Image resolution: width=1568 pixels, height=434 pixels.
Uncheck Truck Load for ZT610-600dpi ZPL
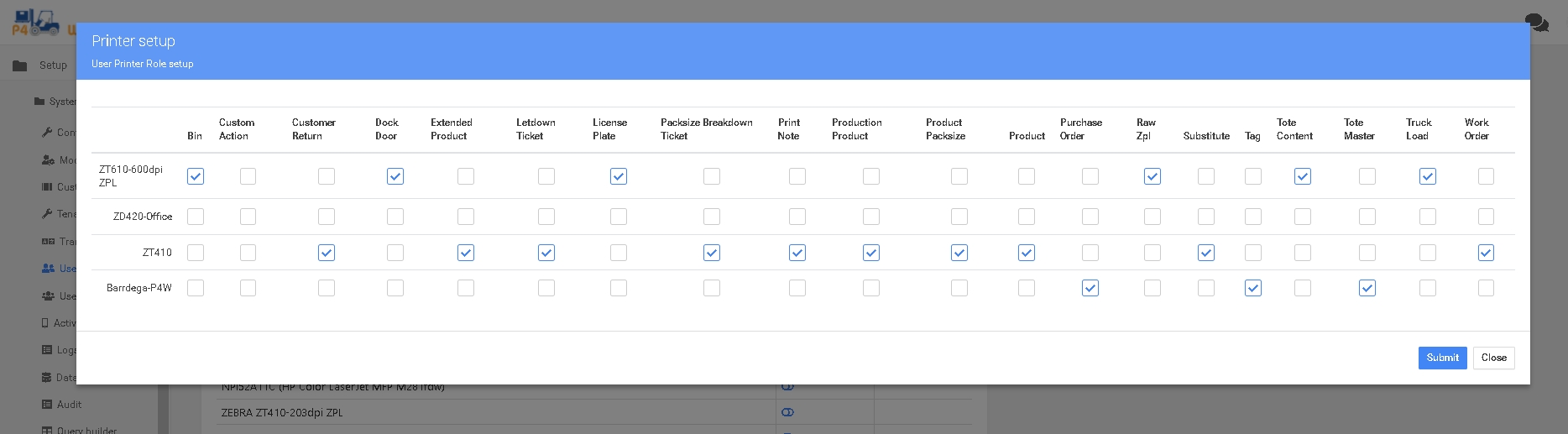tap(1428, 176)
